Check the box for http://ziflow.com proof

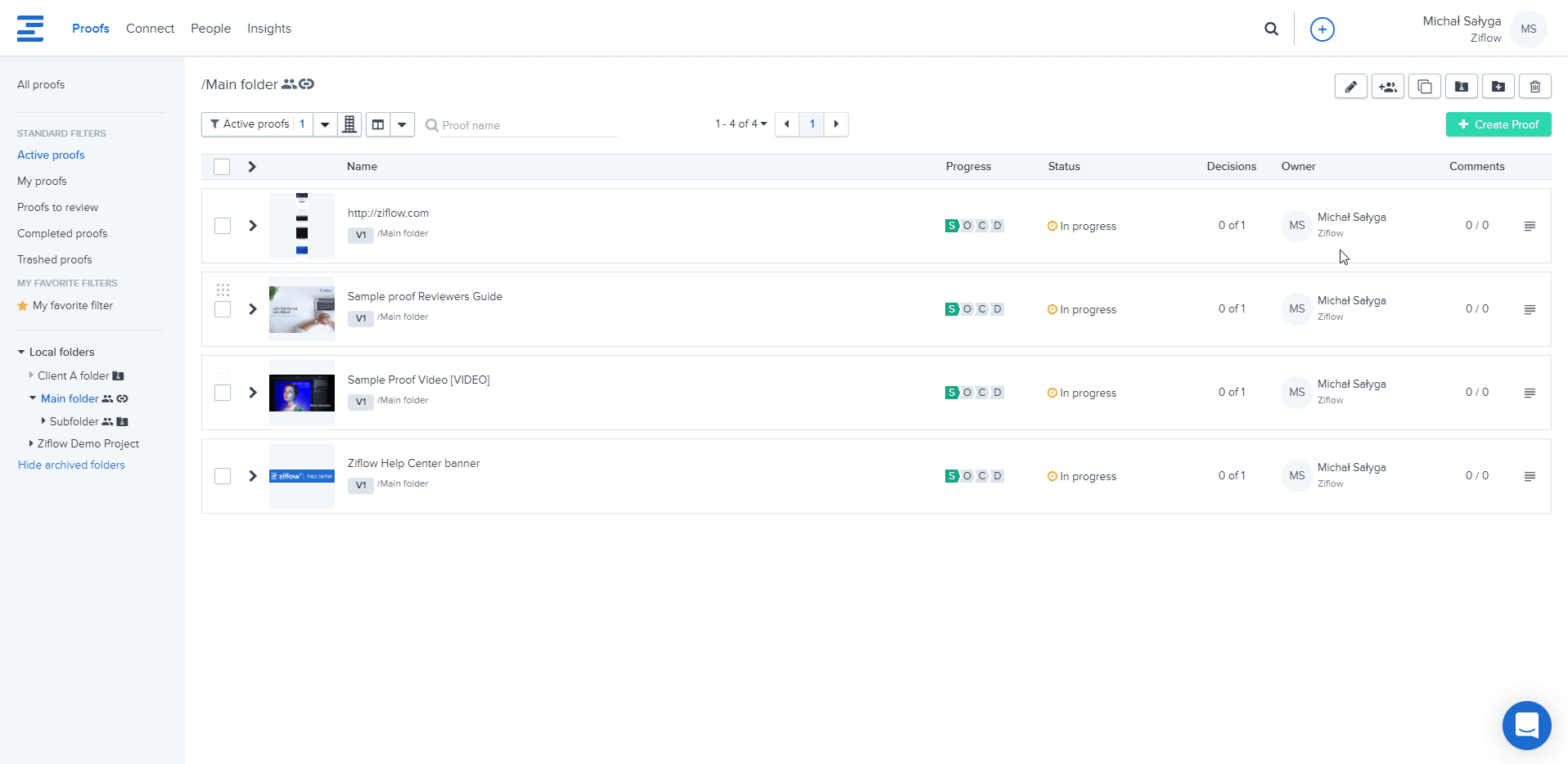coord(223,226)
